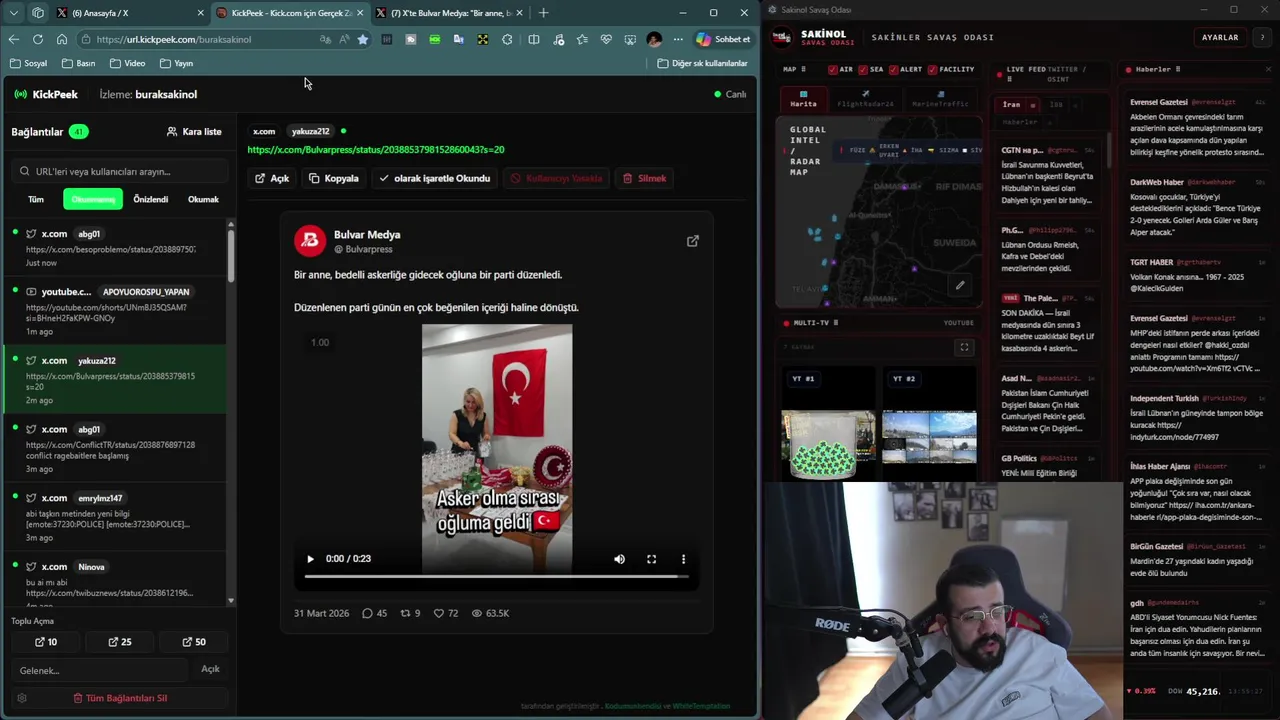Switch to FlightRadar24 tab in Sakinol

[865, 100]
